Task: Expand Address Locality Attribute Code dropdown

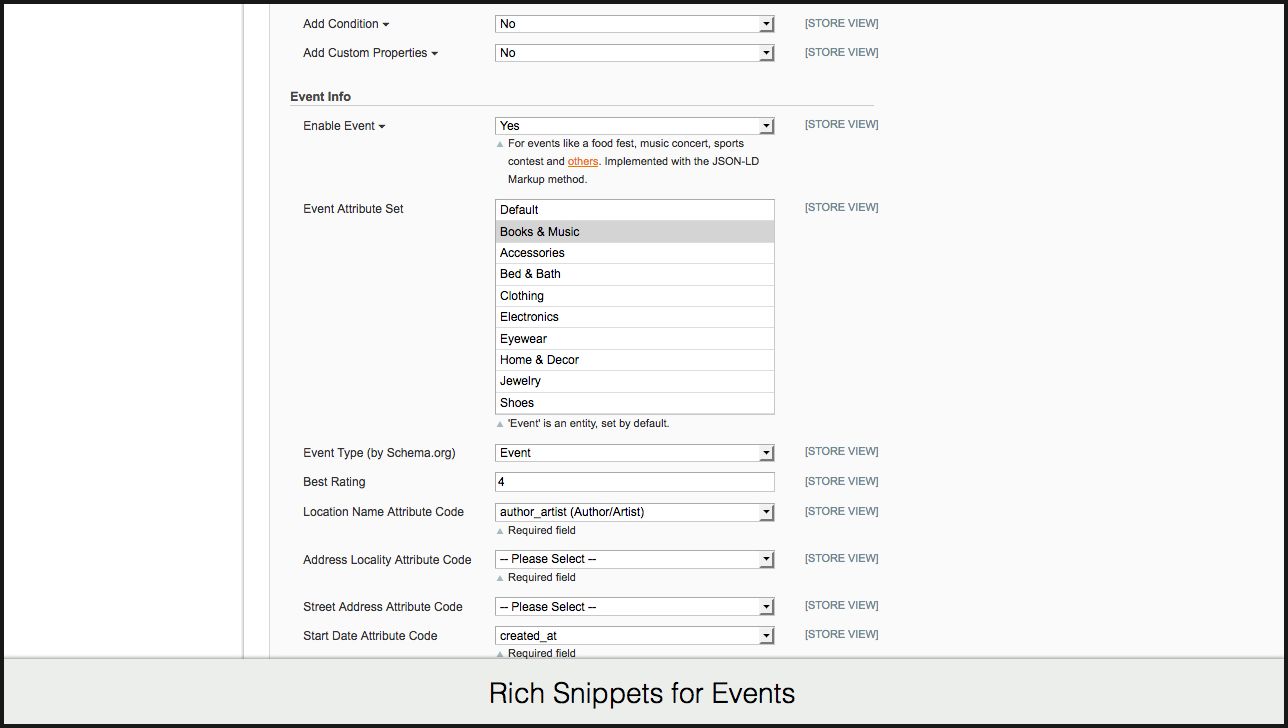Action: pos(634,559)
